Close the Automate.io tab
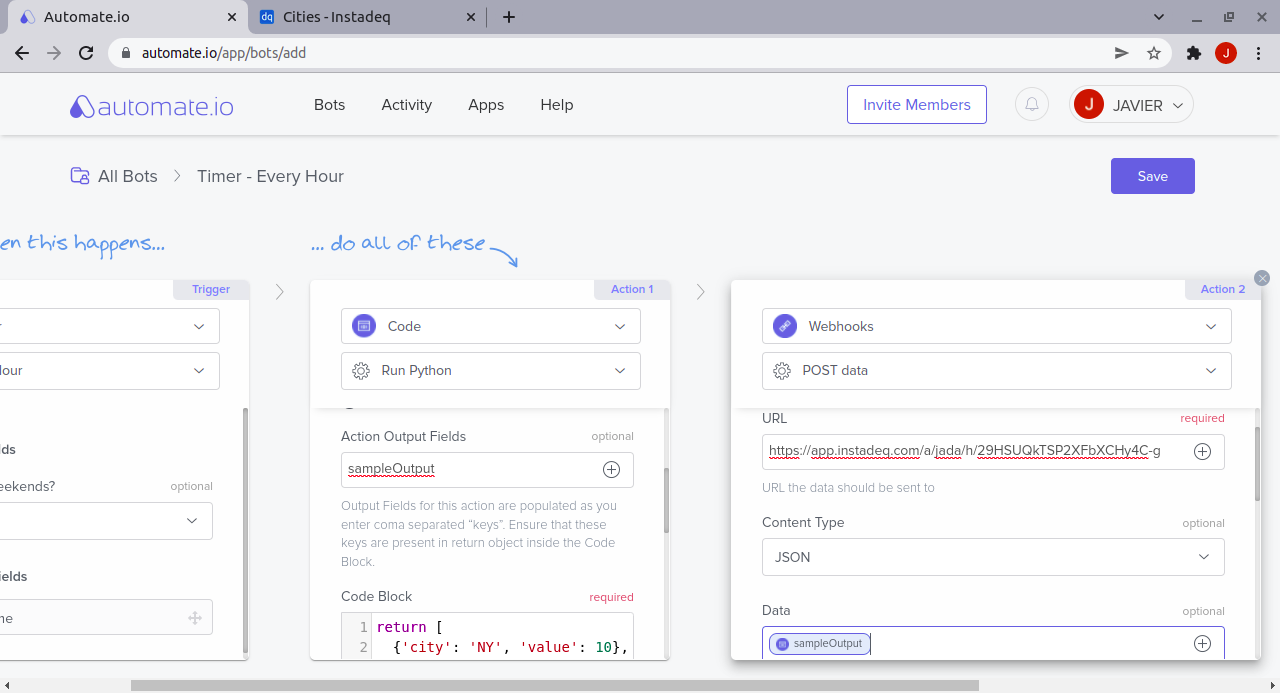The width and height of the screenshot is (1280, 693). click(x=231, y=17)
